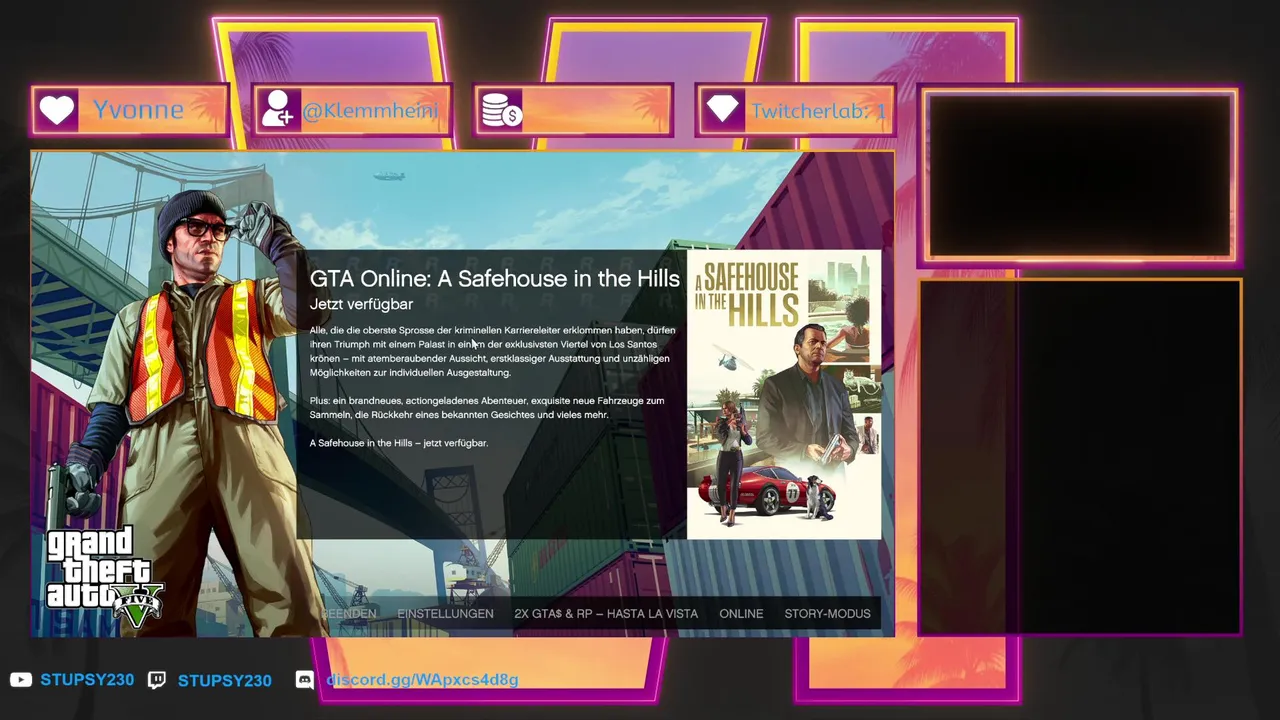This screenshot has height=720, width=1280.
Task: Click 'A Safehouse in the Hills – jetzt verfügbar.' line
Action: point(399,443)
